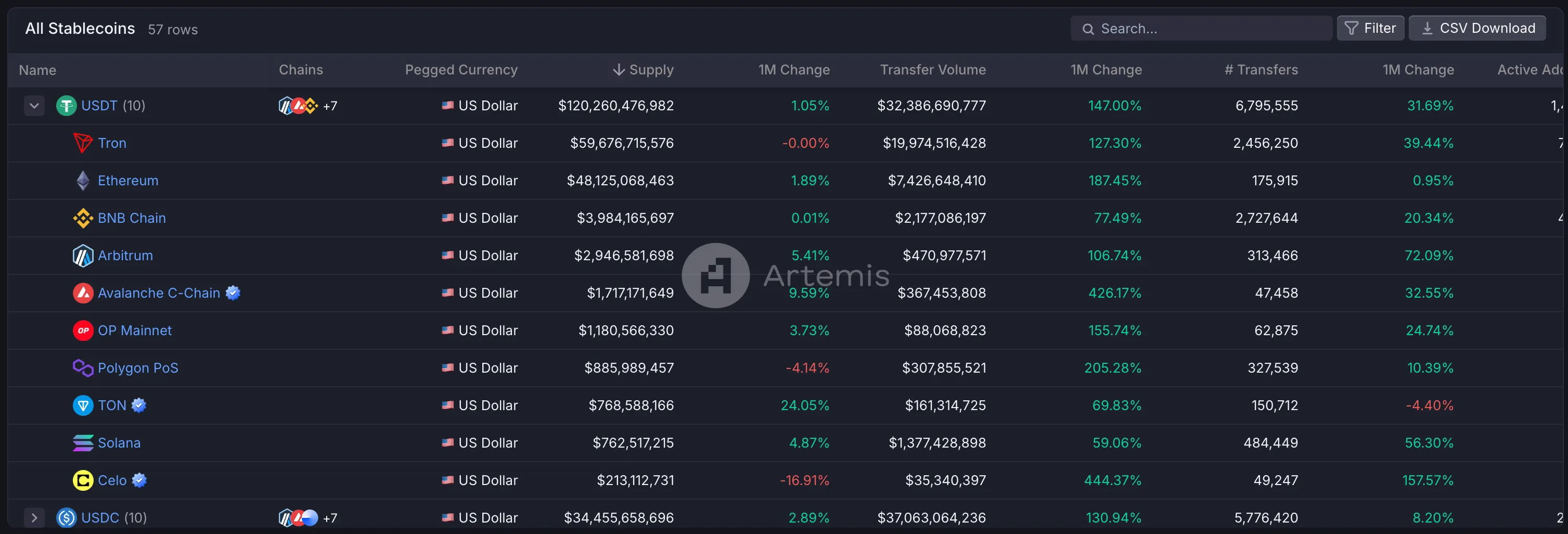Open the USDC (10) link

114,518
